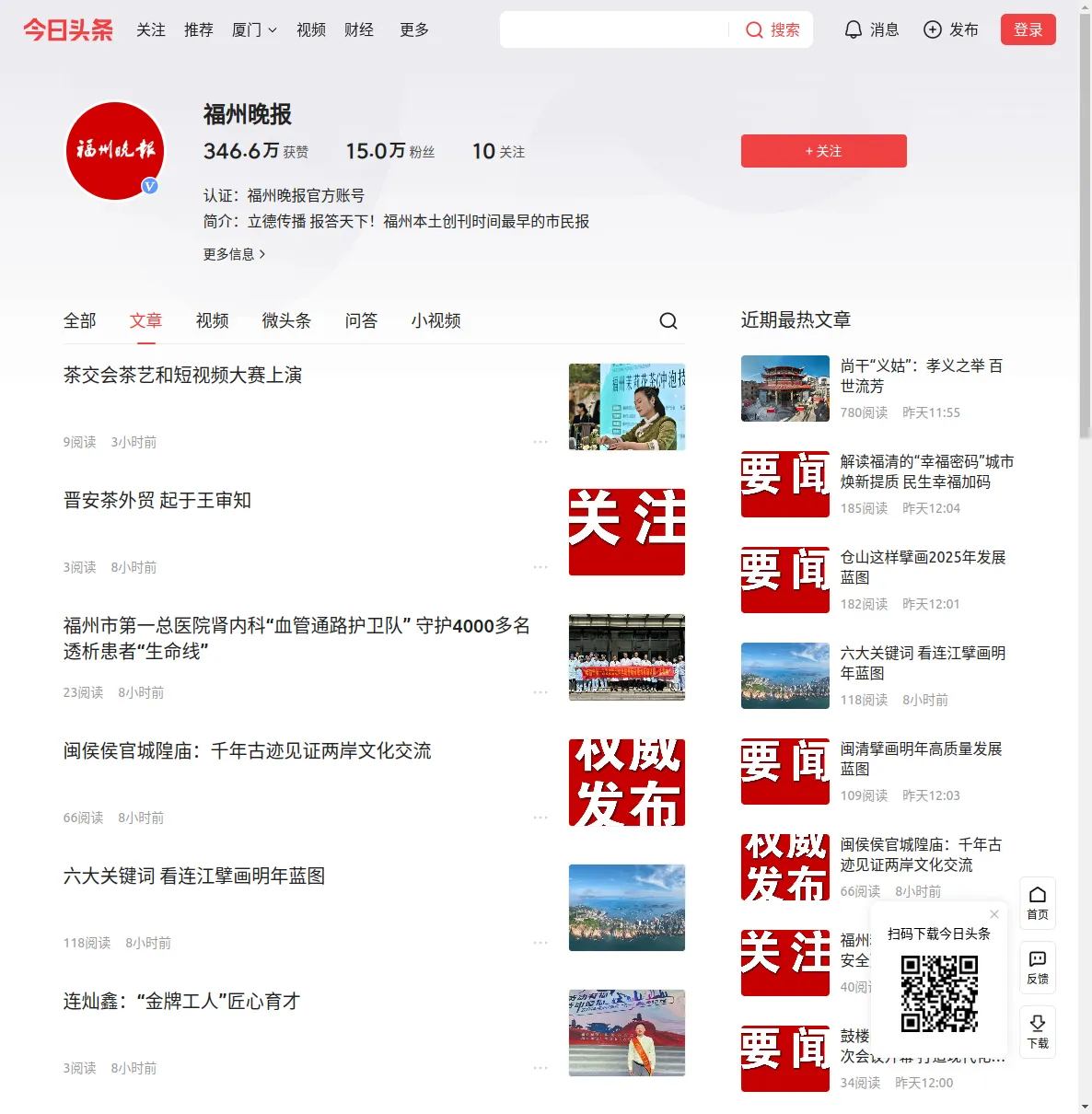Open the 关注 navigation item
The height and width of the screenshot is (1114, 1092).
[x=151, y=30]
